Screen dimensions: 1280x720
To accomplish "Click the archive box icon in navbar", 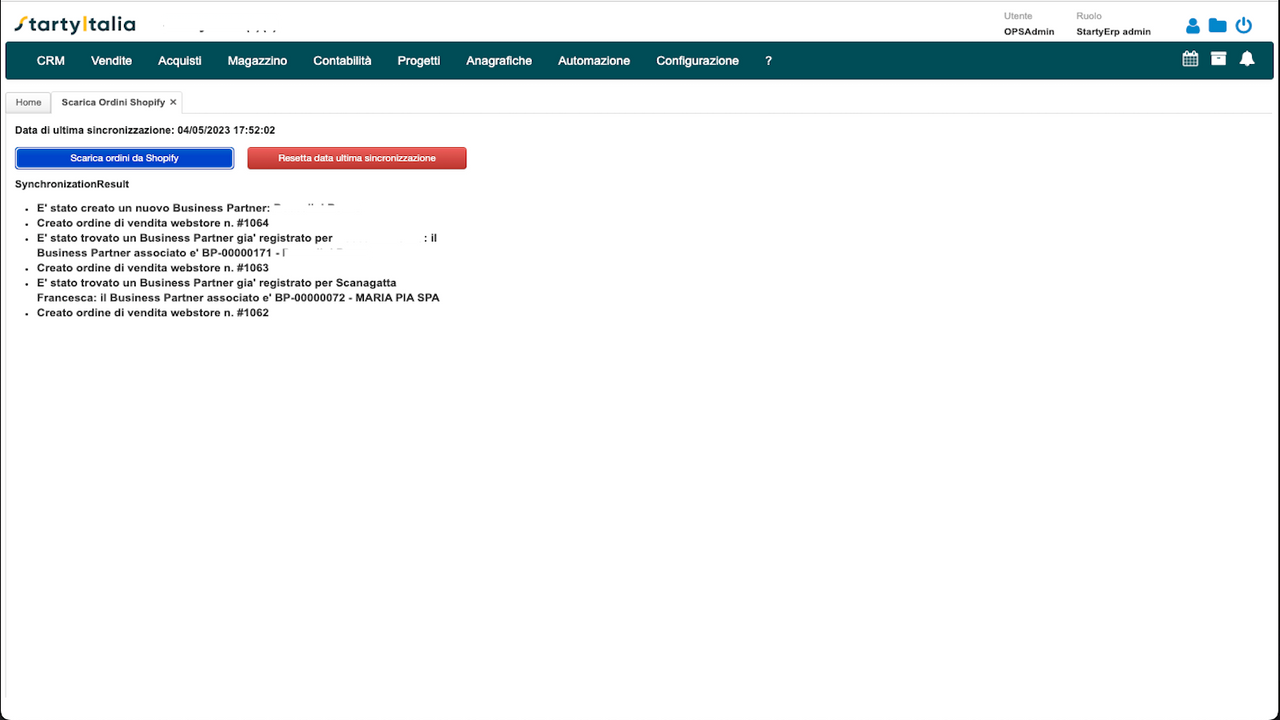I will pyautogui.click(x=1218, y=59).
